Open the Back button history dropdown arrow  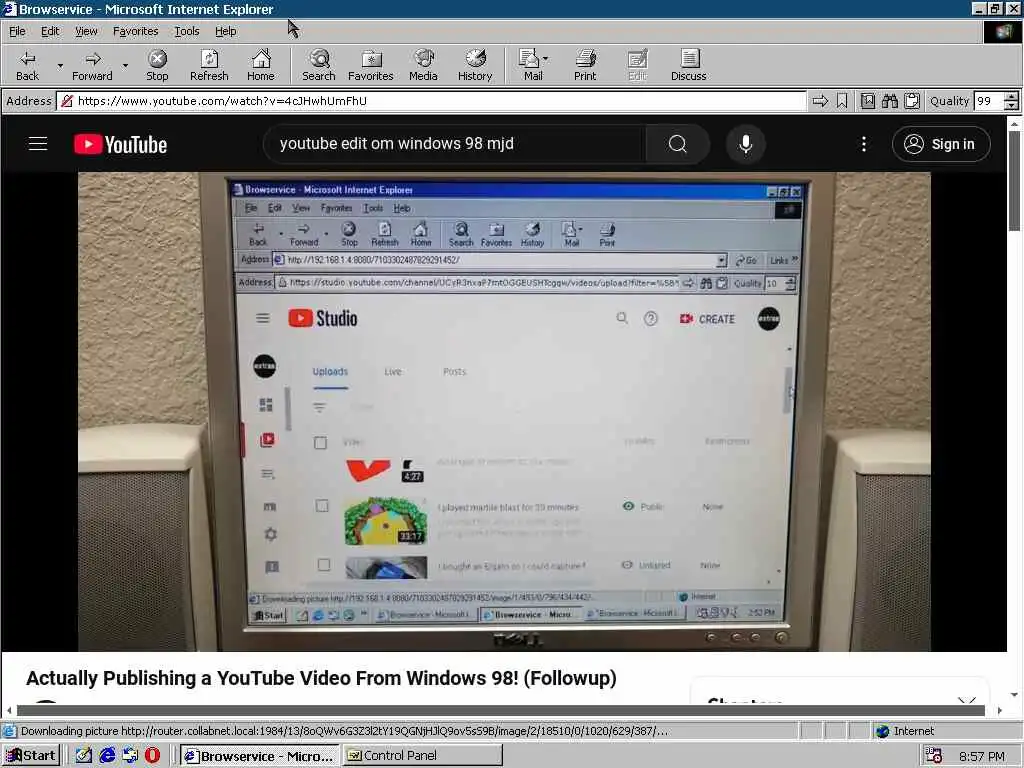pos(60,65)
